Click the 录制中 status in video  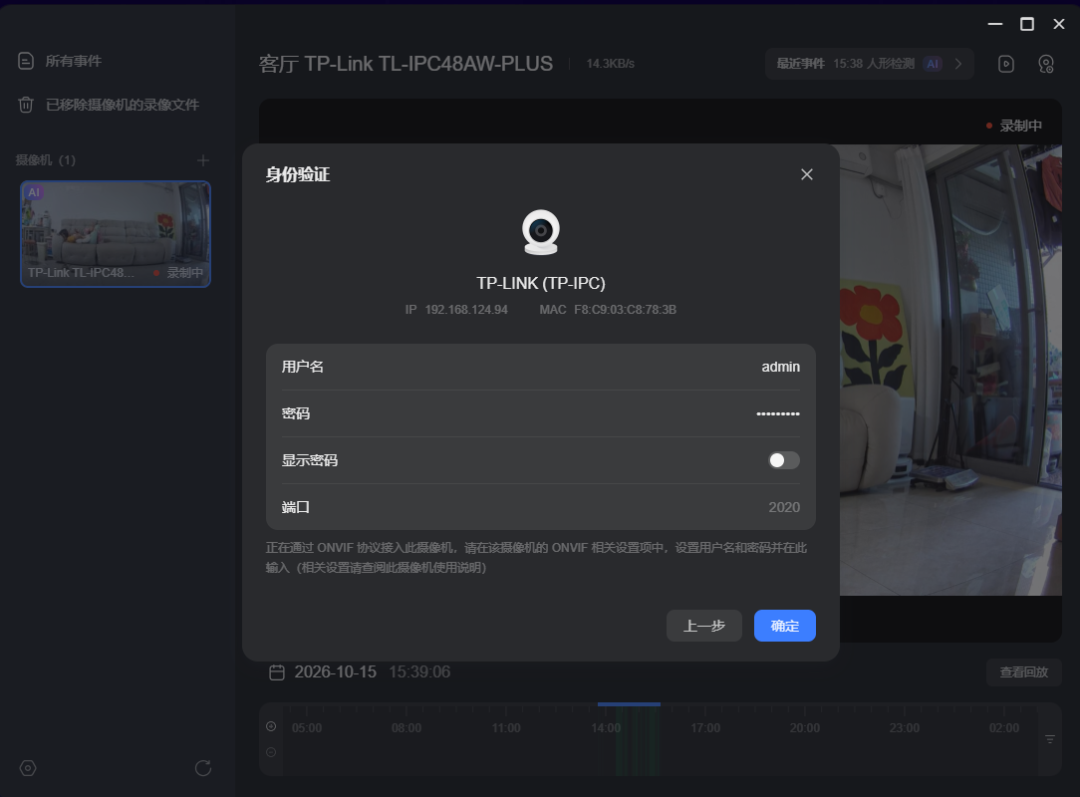(1014, 125)
